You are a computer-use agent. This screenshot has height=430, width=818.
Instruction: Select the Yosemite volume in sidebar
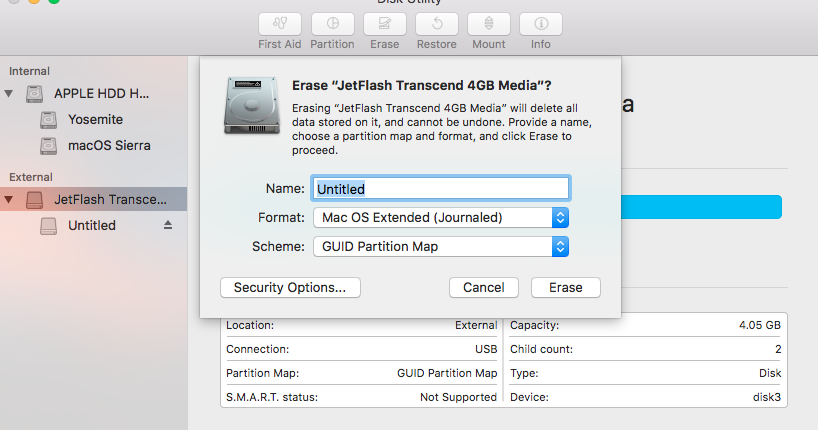click(95, 119)
